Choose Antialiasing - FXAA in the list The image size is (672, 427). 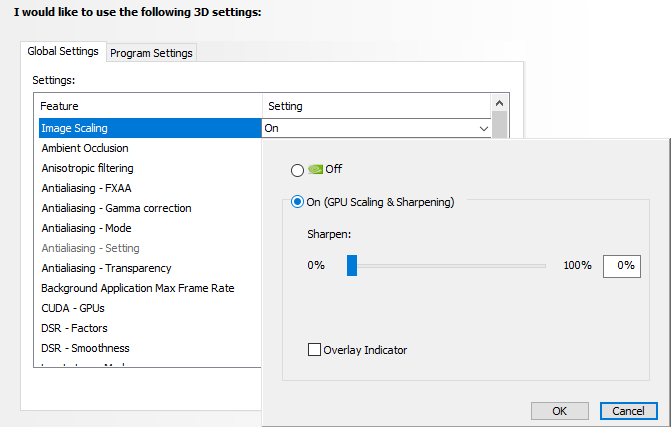click(88, 188)
